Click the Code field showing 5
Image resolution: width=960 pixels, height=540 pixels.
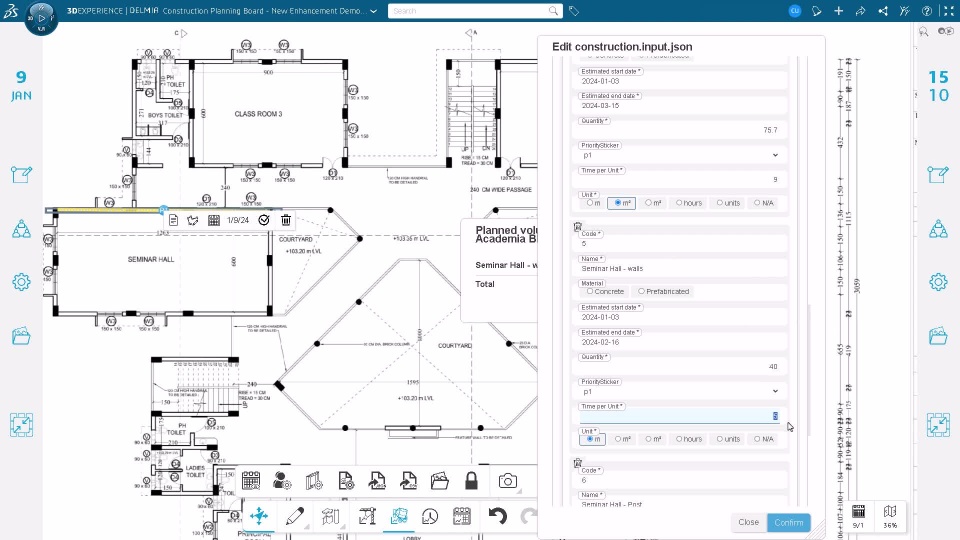tap(680, 243)
